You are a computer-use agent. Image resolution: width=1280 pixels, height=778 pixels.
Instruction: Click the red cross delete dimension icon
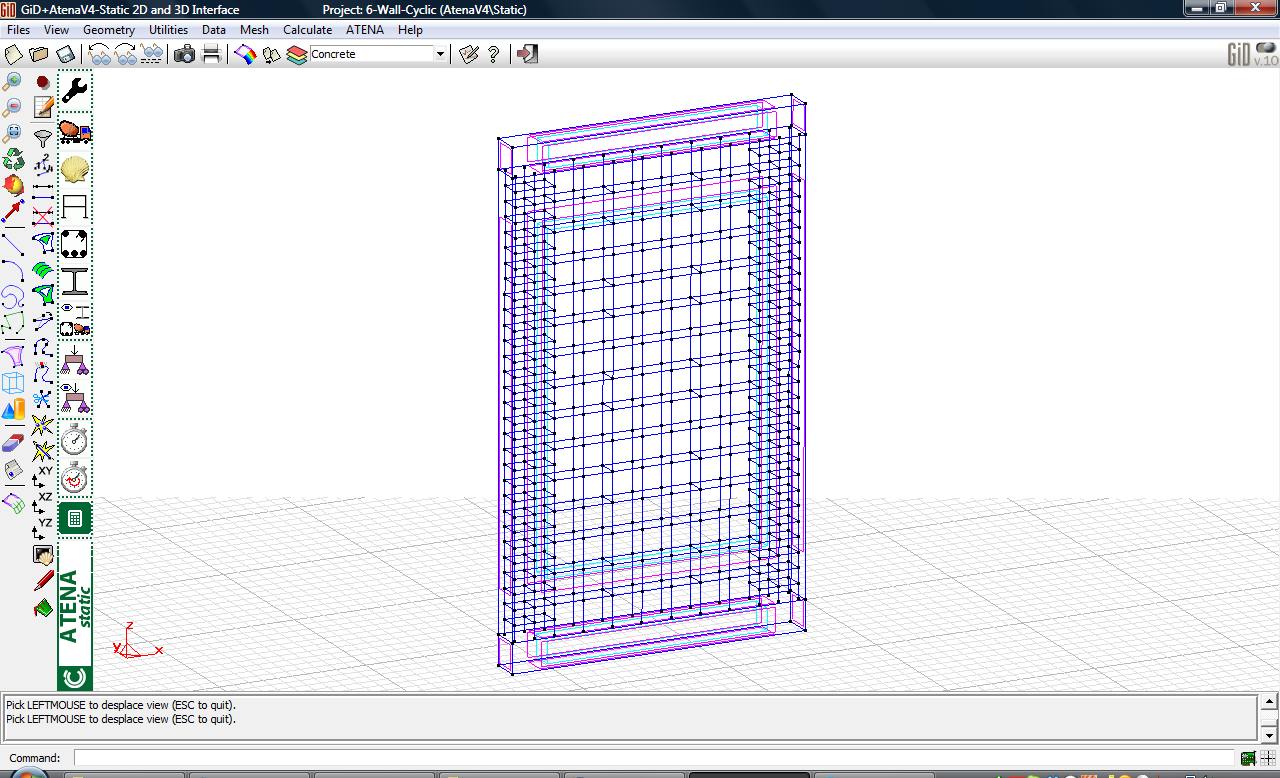coord(43,216)
